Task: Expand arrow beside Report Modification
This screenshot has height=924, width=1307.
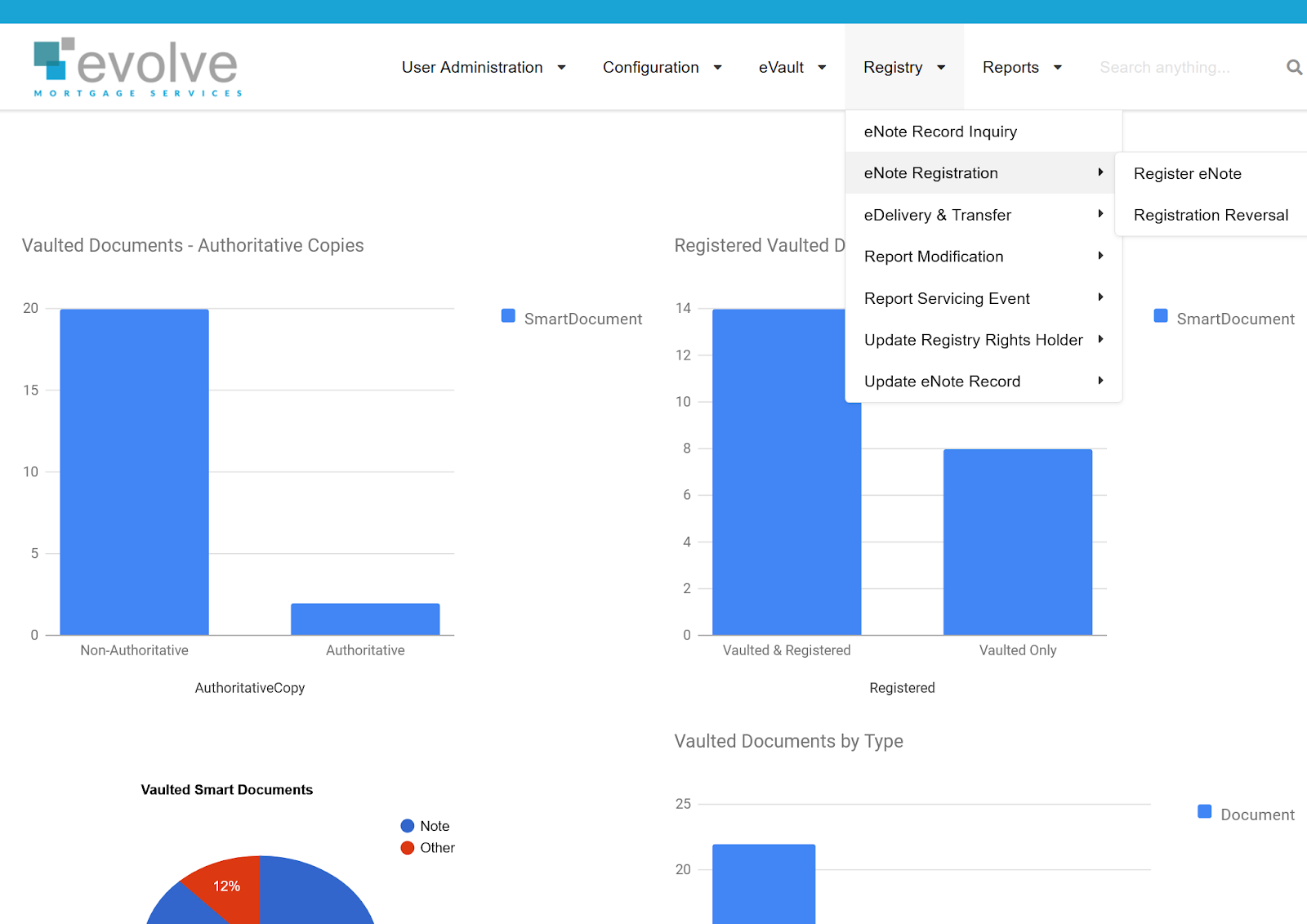Action: click(x=1101, y=256)
